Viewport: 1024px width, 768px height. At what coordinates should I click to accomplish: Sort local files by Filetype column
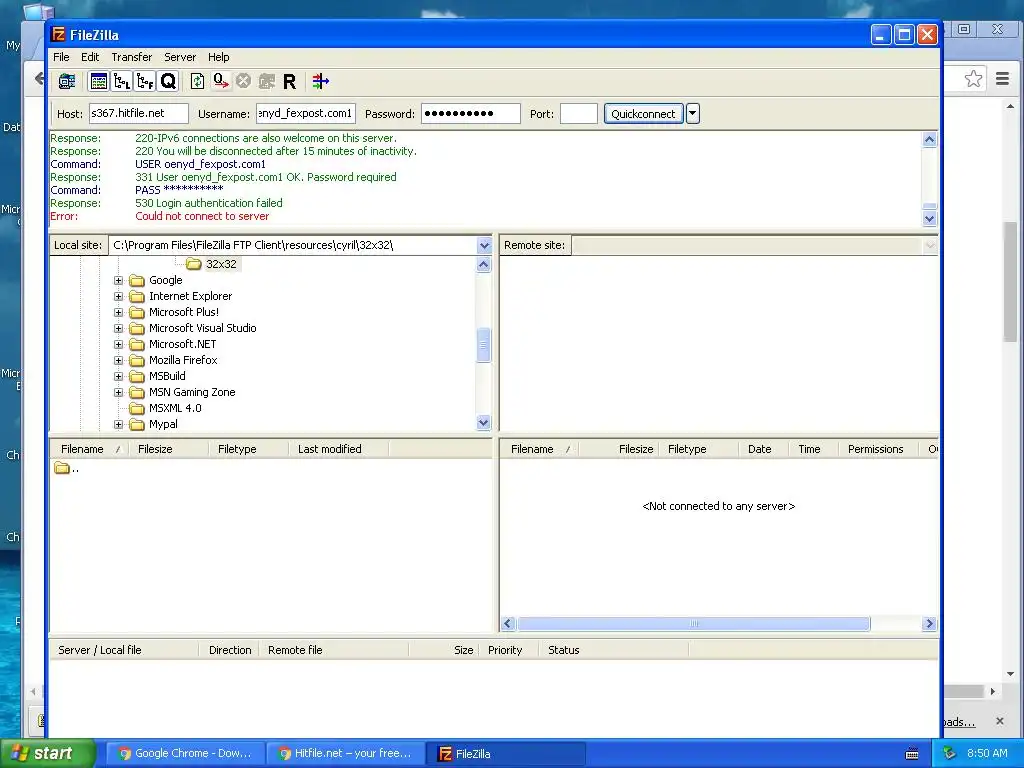(249, 449)
